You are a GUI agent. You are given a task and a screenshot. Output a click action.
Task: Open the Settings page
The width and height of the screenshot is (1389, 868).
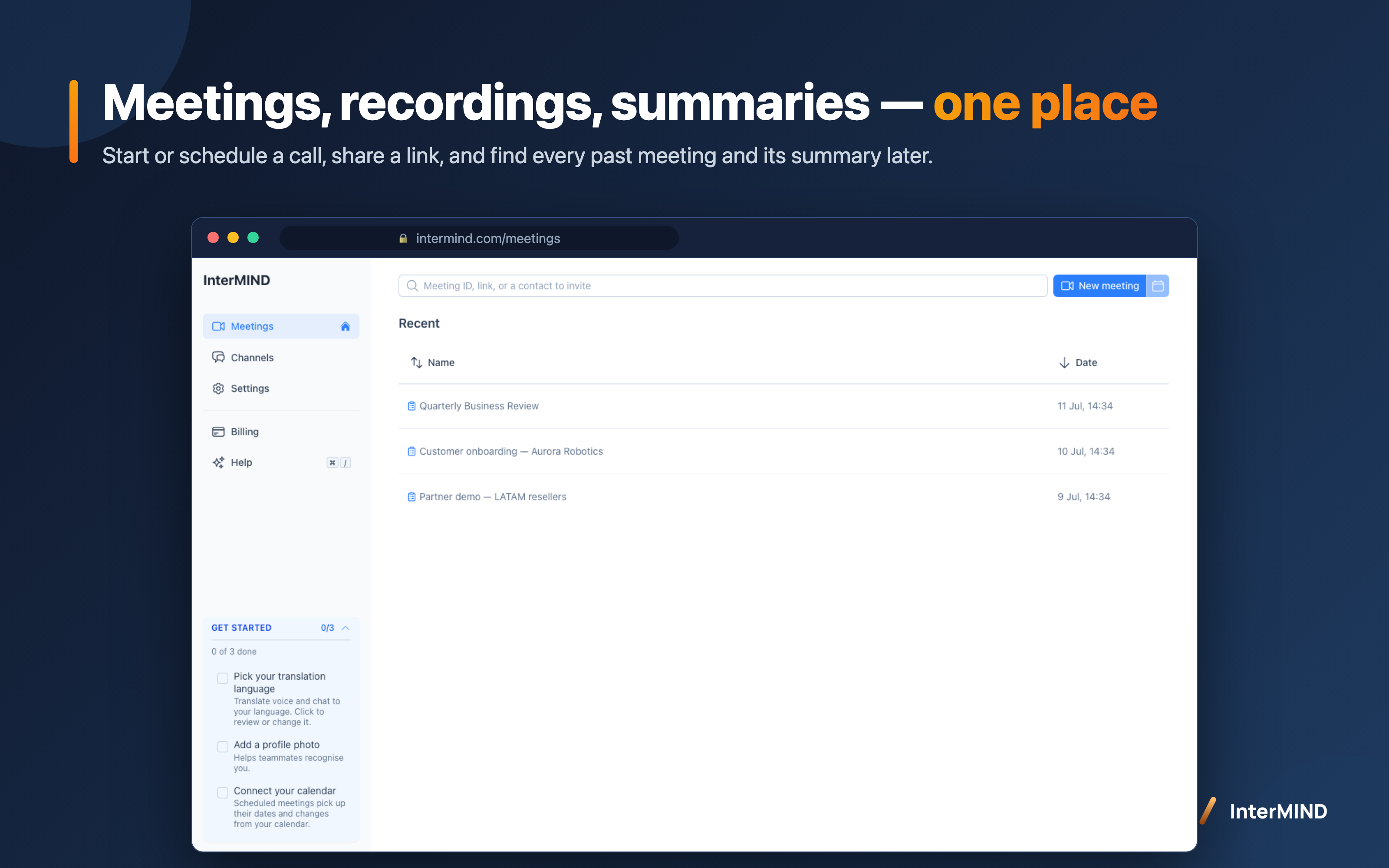click(x=281, y=389)
